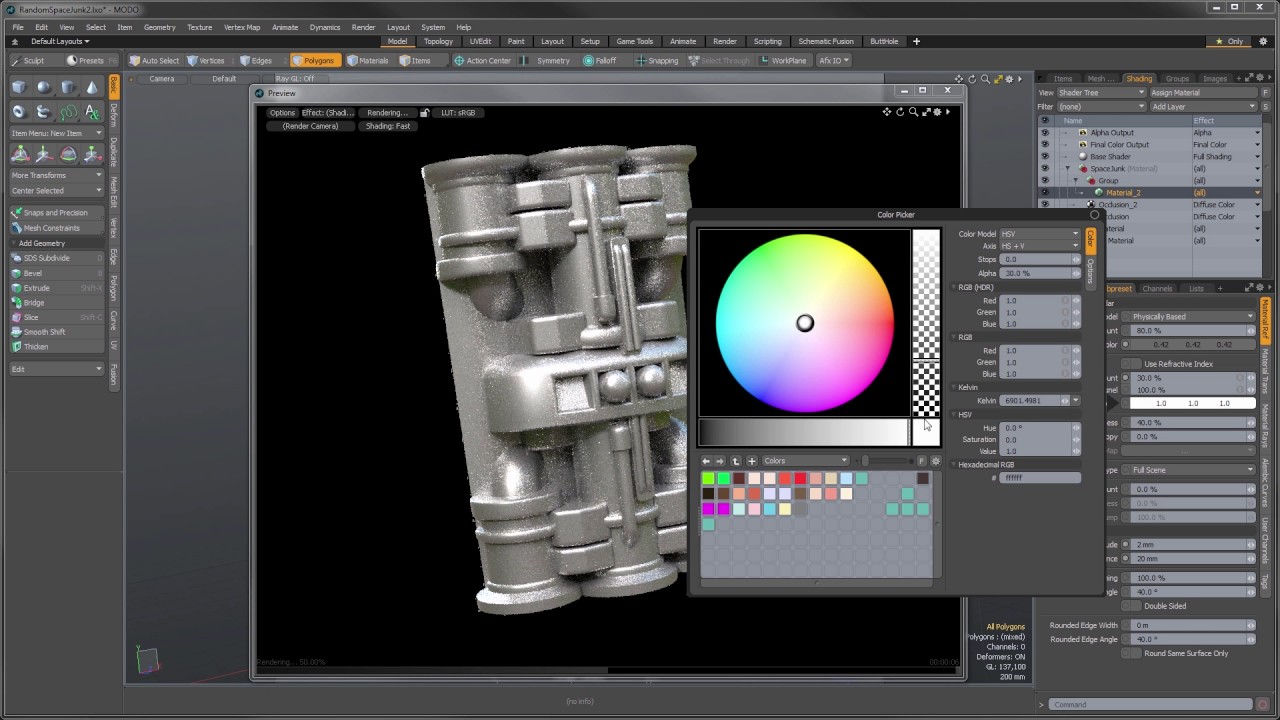This screenshot has height=720, width=1280.
Task: Click the Mesh Constraints button
Action: 56,228
